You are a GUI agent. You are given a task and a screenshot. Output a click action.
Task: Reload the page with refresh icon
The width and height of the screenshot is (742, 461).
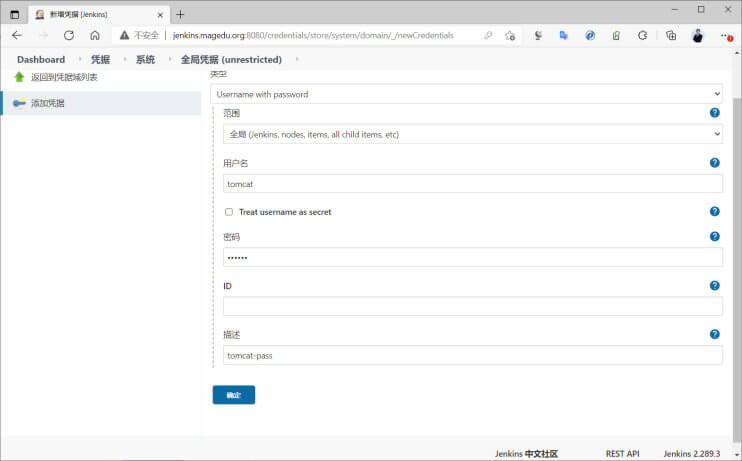(69, 35)
